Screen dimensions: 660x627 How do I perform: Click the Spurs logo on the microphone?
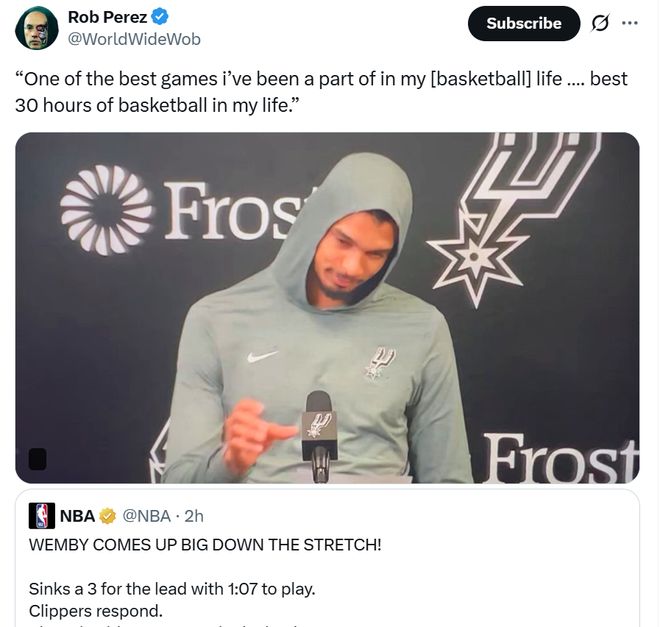pyautogui.click(x=319, y=425)
